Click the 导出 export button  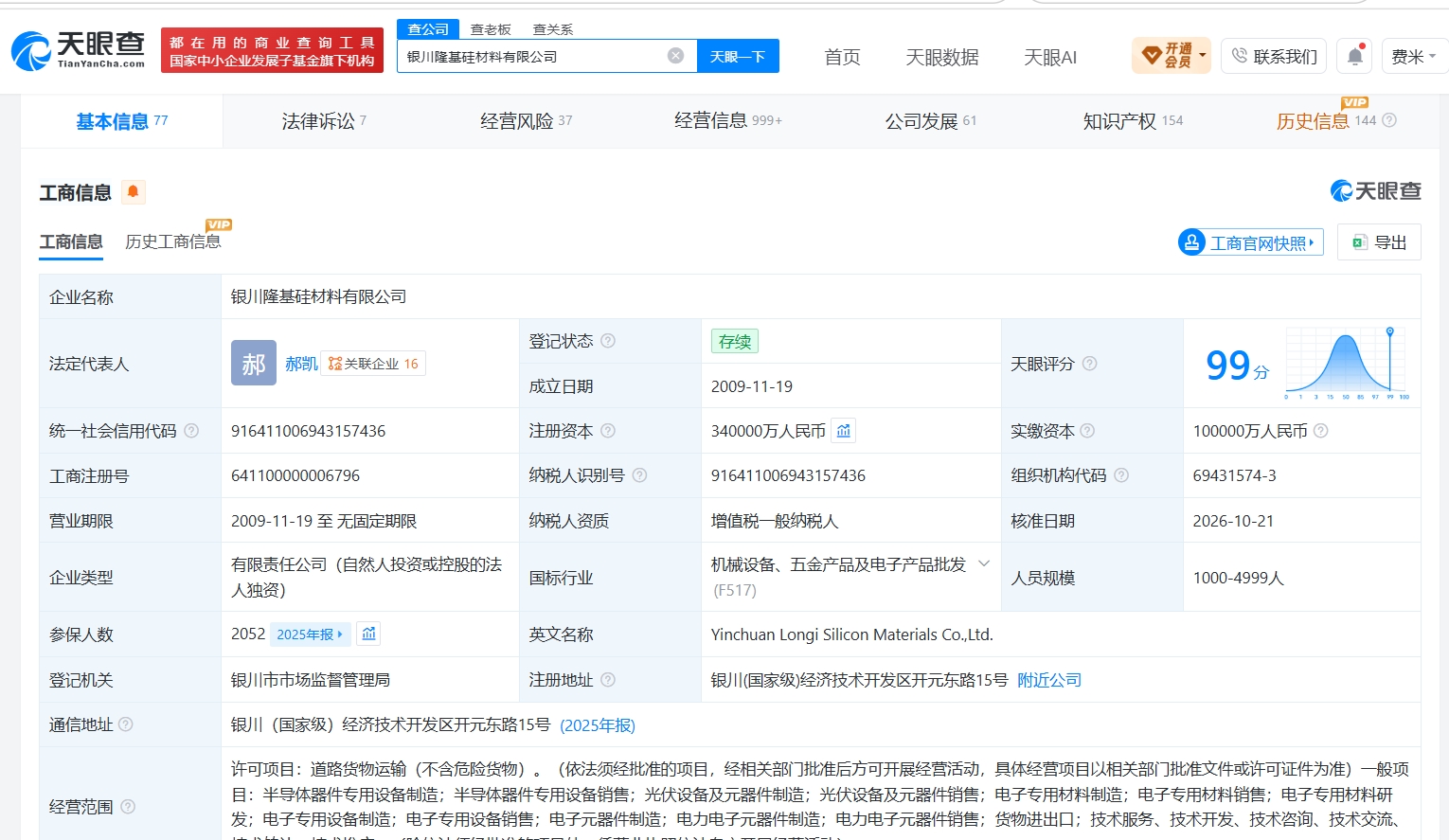[x=1379, y=242]
